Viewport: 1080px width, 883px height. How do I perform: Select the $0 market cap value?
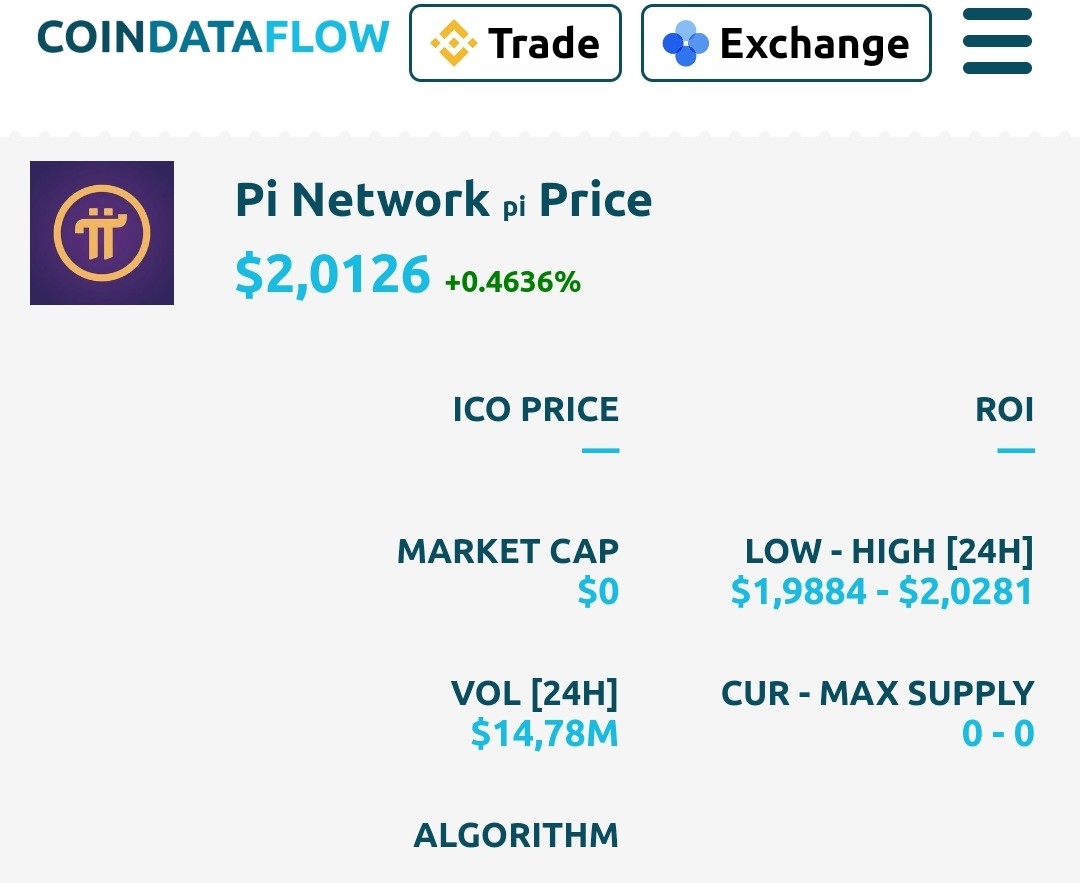click(598, 592)
